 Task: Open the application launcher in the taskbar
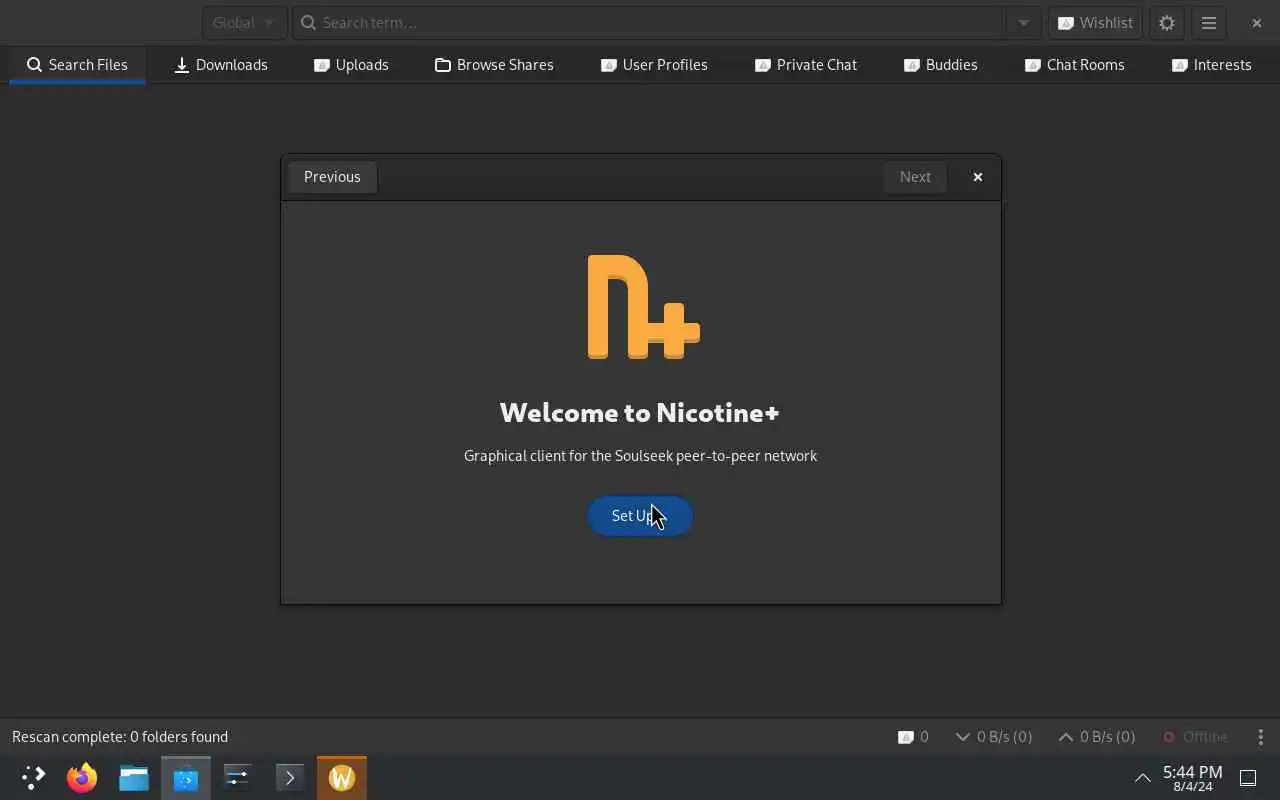click(x=33, y=778)
